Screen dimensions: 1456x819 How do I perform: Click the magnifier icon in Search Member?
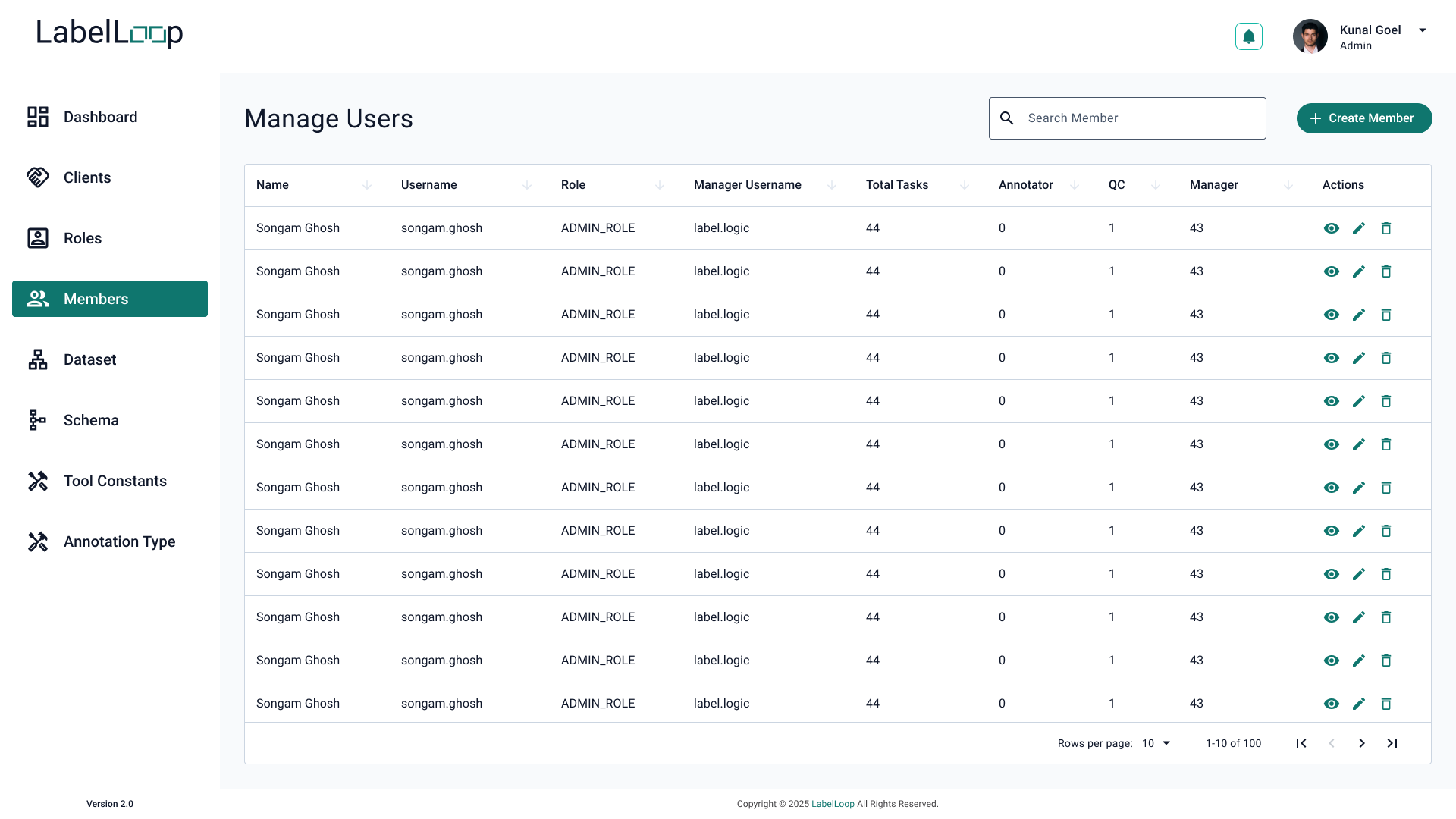pos(1007,118)
